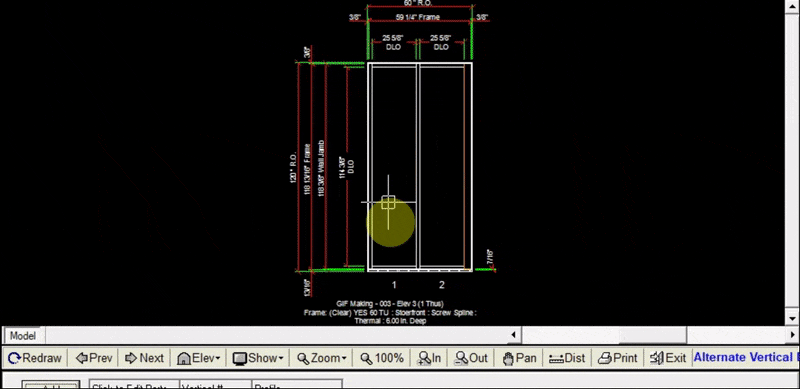Switch to the Model tab
800x389 pixels.
23,335
